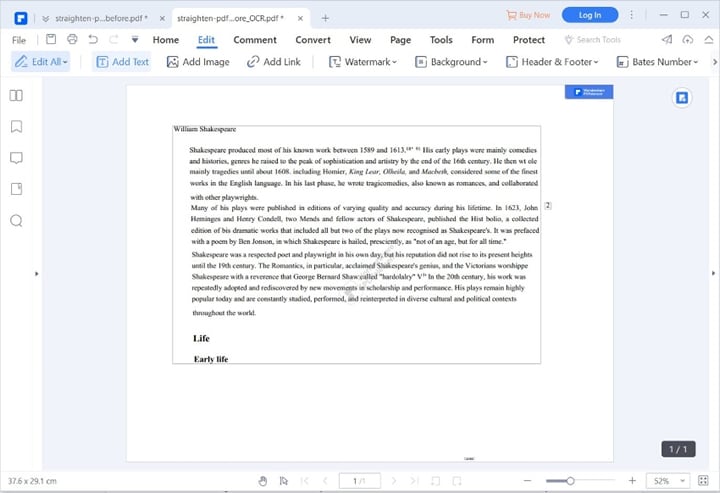Show more toolbar items with the right arrow
The height and width of the screenshot is (493, 720).
[x=714, y=62]
